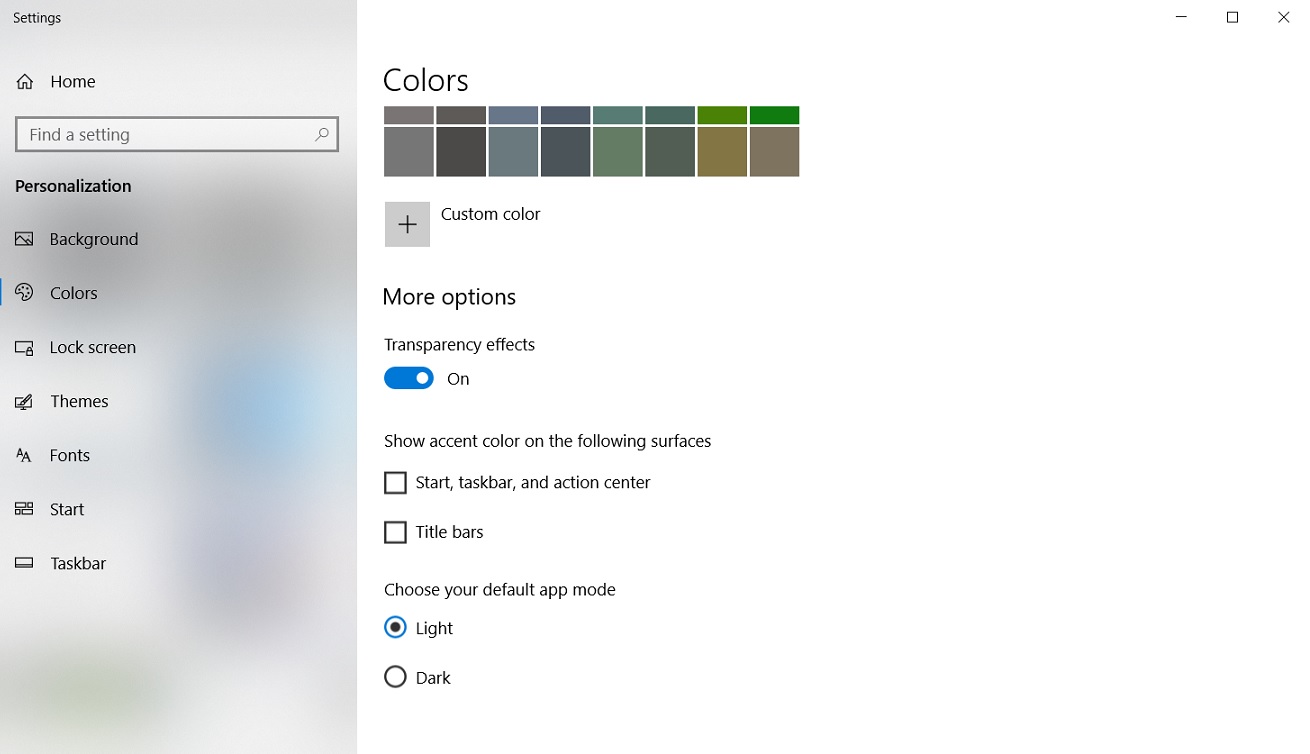Choose the slate blue-gray swatch in bottom row
The height and width of the screenshot is (754, 1310).
coord(513,151)
